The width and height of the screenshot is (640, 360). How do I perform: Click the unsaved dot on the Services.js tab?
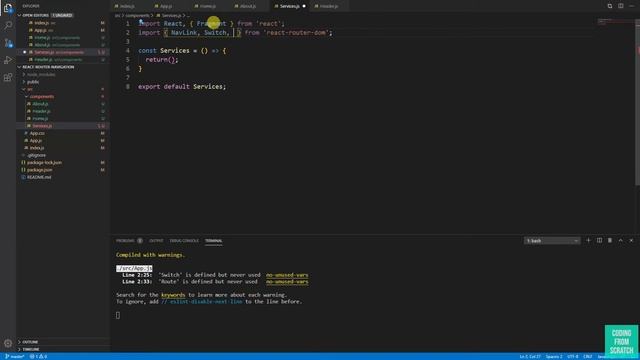[304, 6]
